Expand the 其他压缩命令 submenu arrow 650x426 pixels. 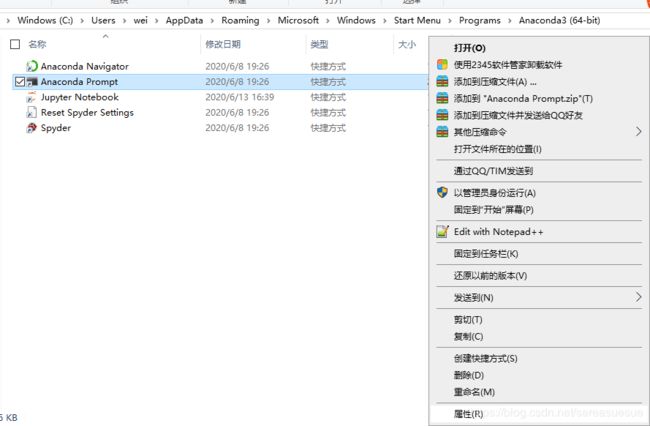tap(638, 132)
